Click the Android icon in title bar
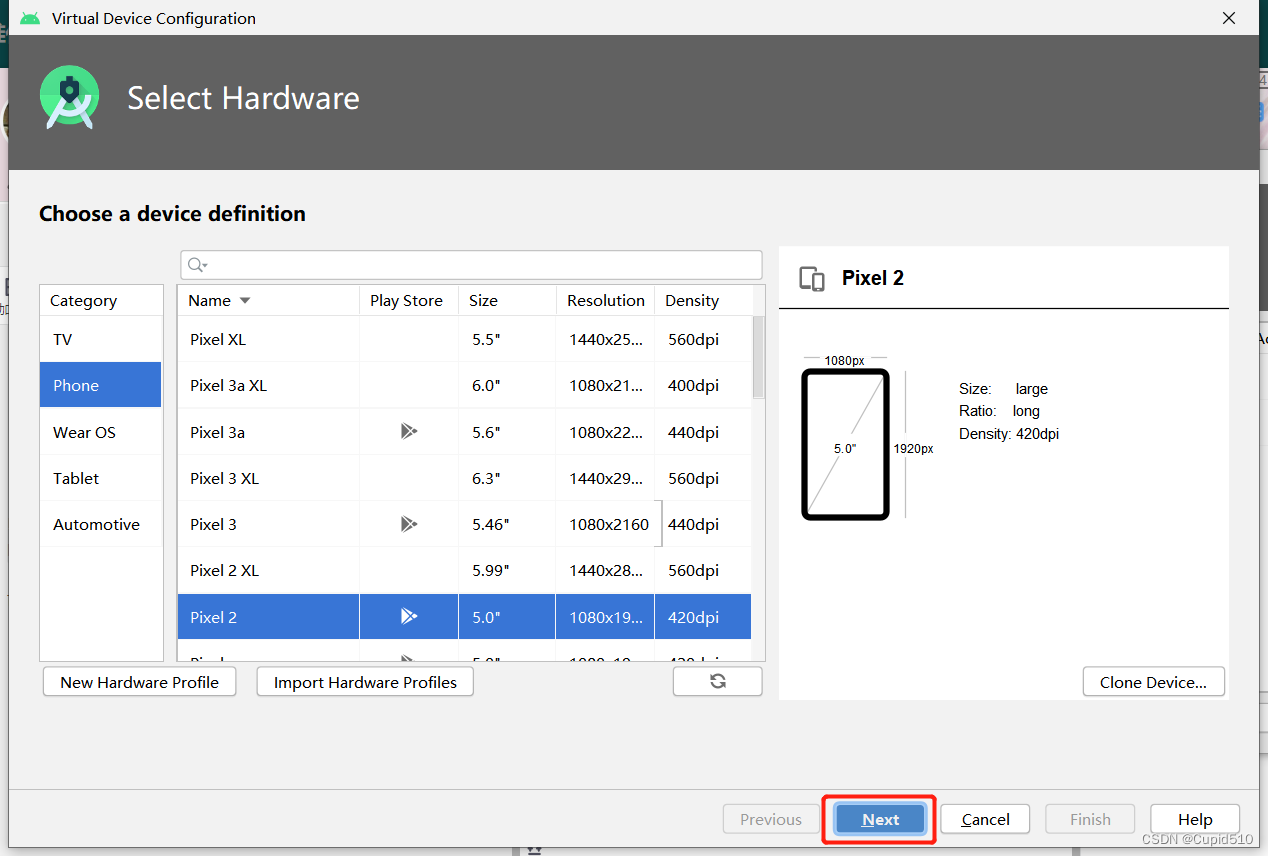This screenshot has height=856, width=1268. [30, 18]
